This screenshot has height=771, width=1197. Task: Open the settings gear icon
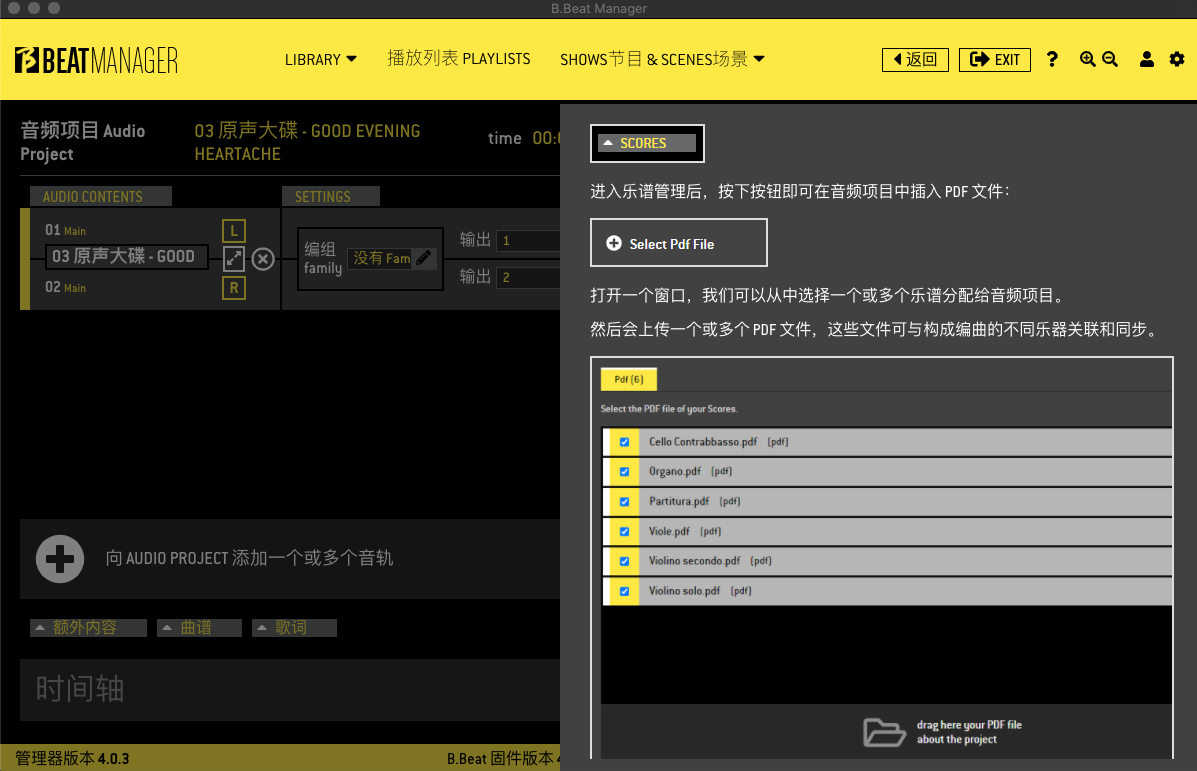(1177, 60)
